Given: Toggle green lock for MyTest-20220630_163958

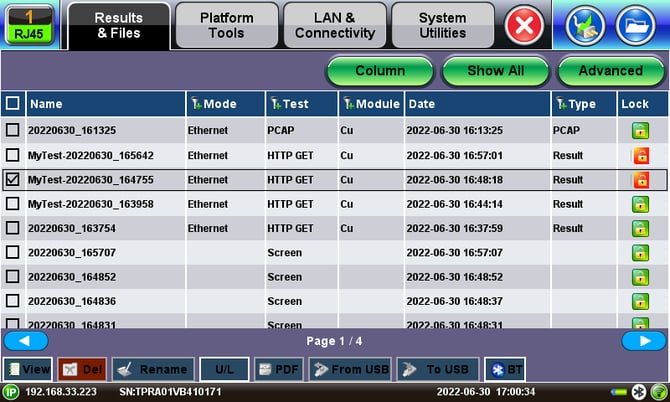Looking at the screenshot, I should pos(640,204).
